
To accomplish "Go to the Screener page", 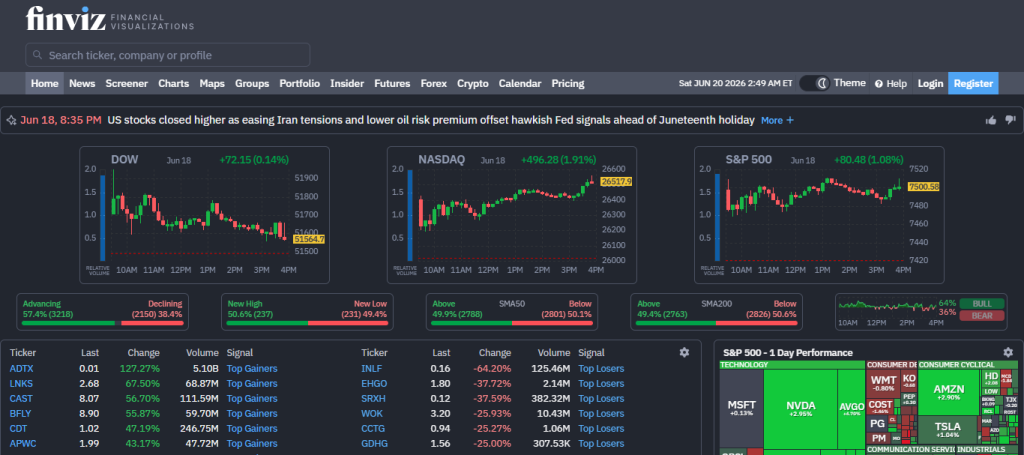I will tap(127, 84).
